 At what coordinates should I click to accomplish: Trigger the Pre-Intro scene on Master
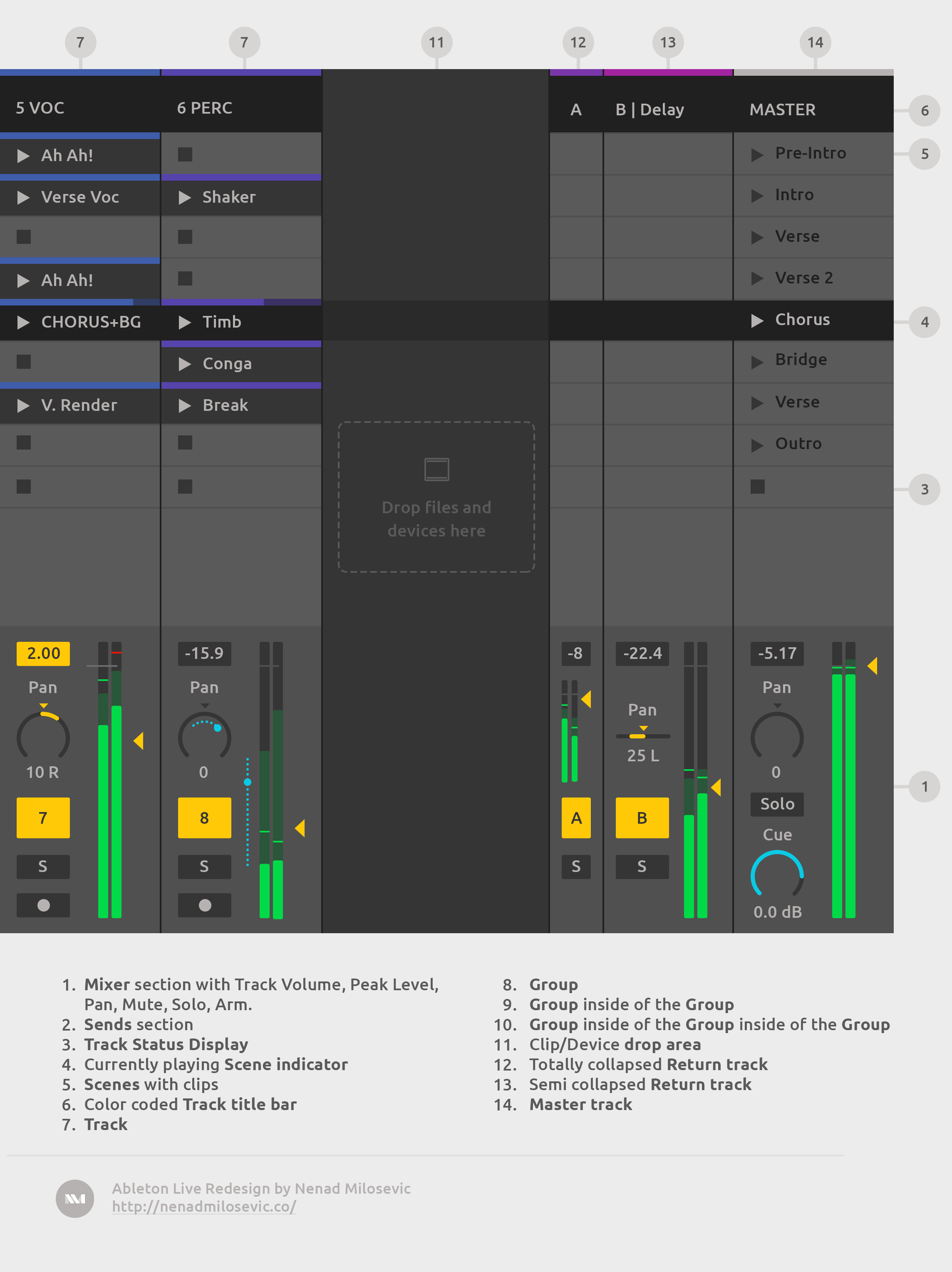coord(810,153)
